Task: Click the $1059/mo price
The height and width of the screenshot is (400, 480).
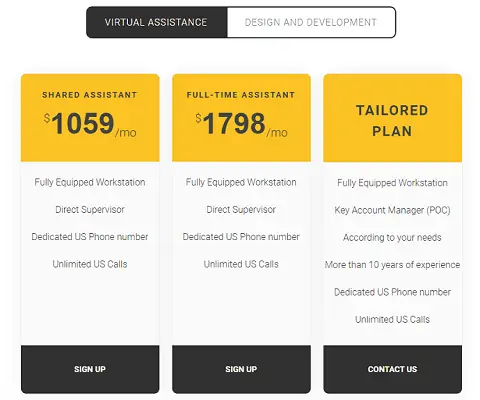Action: point(90,124)
